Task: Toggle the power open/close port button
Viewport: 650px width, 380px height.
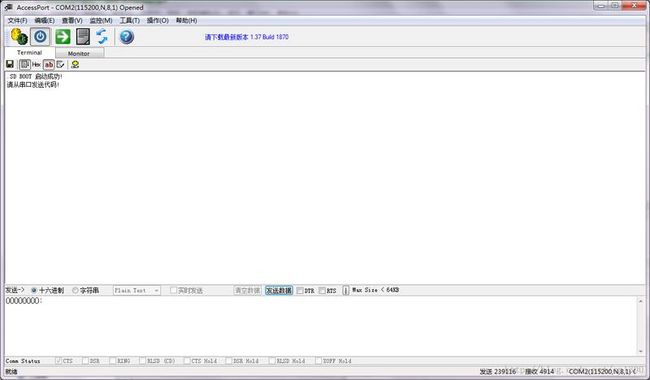Action: [40, 37]
